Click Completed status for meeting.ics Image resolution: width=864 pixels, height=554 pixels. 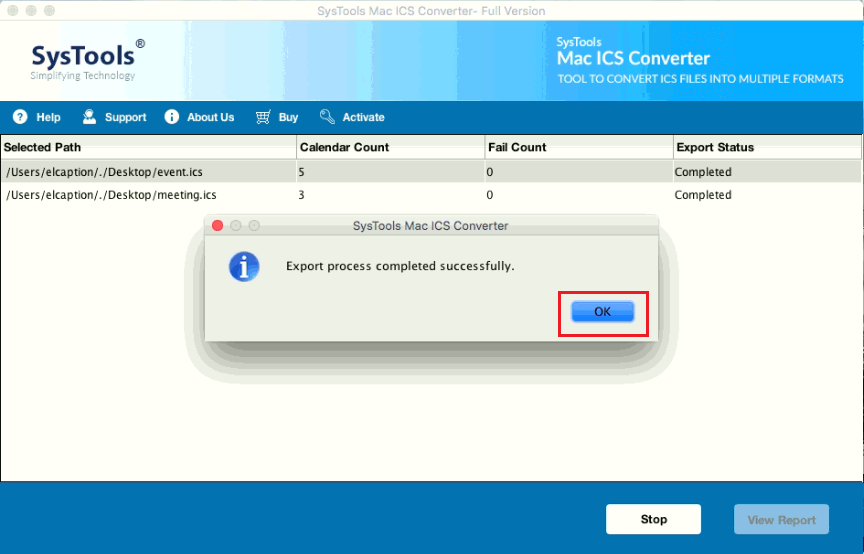703,195
